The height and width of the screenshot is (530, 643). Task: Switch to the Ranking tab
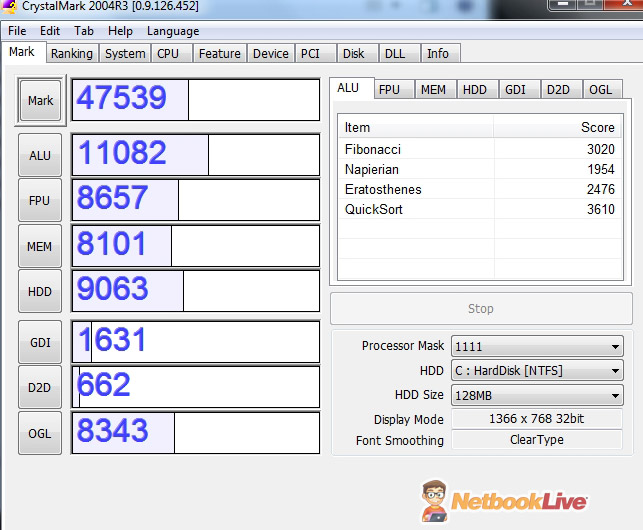pos(72,53)
